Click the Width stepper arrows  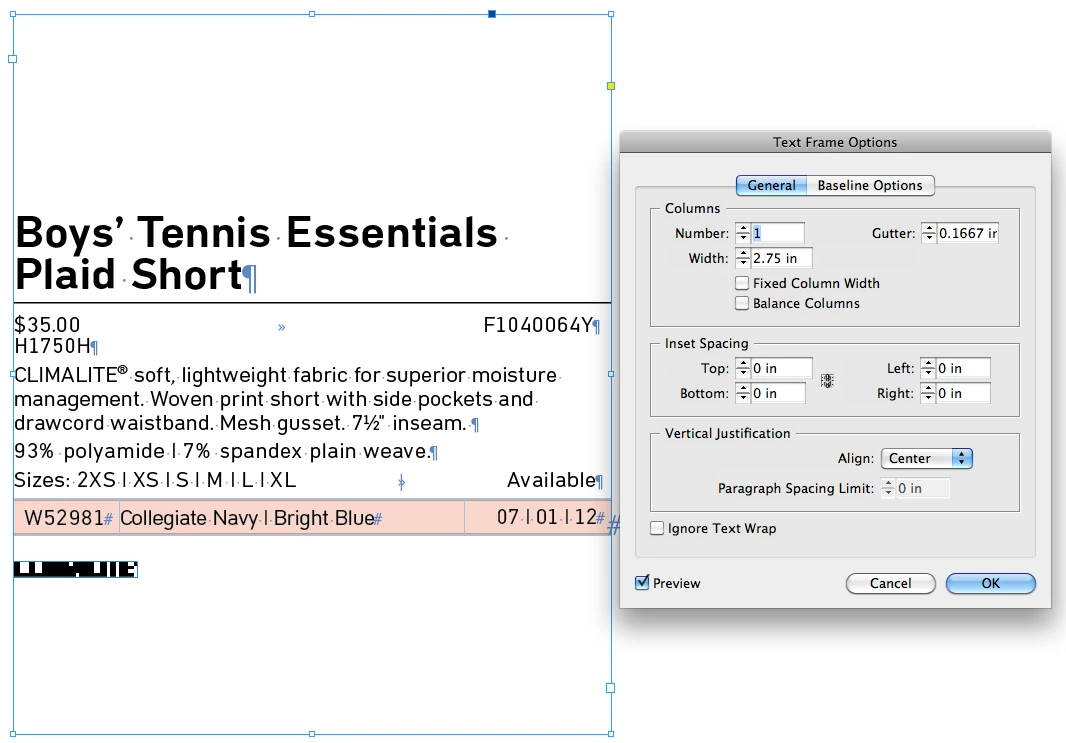[742, 258]
